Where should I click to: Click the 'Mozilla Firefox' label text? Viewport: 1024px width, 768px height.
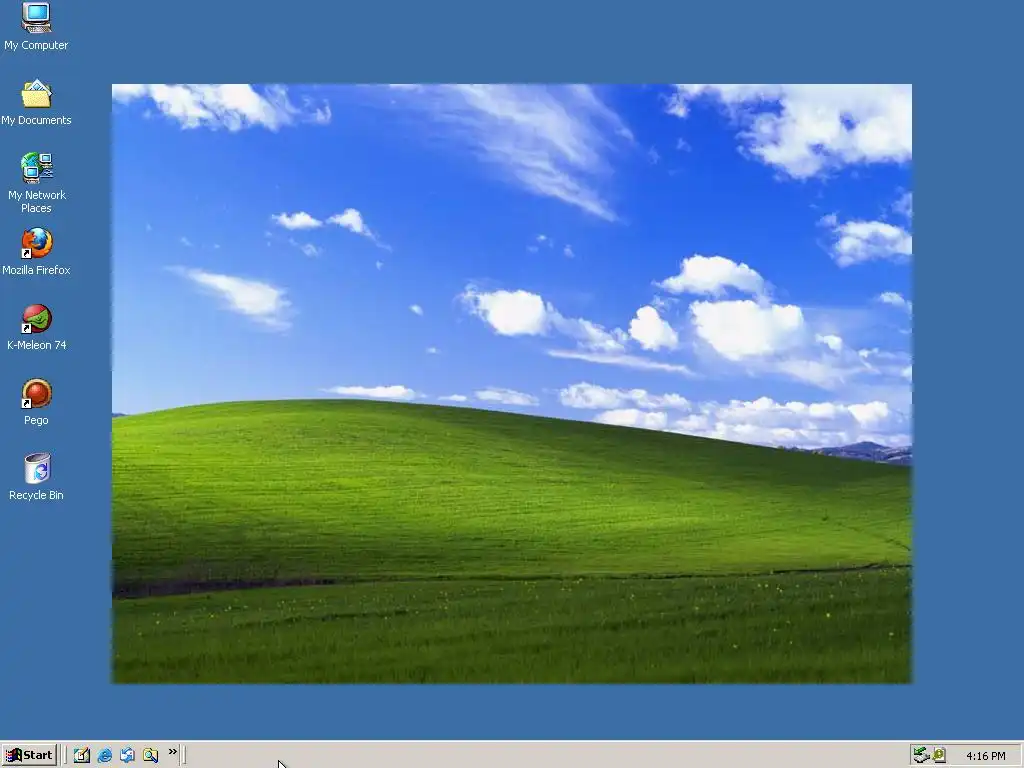(x=36, y=270)
